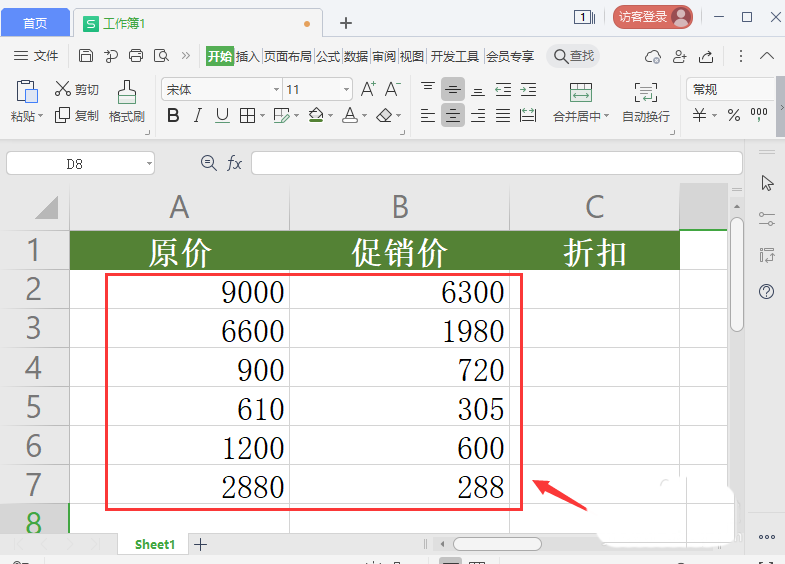Click the clear formatting eraser icon
785x564 pixels.
[x=384, y=116]
